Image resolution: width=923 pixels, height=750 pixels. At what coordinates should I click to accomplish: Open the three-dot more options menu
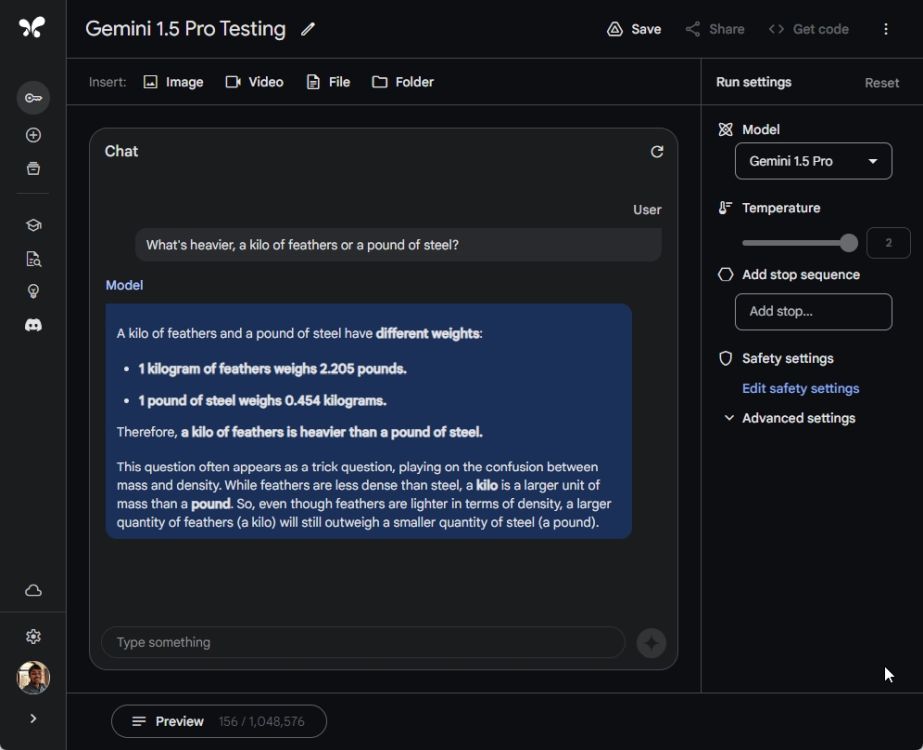point(885,29)
